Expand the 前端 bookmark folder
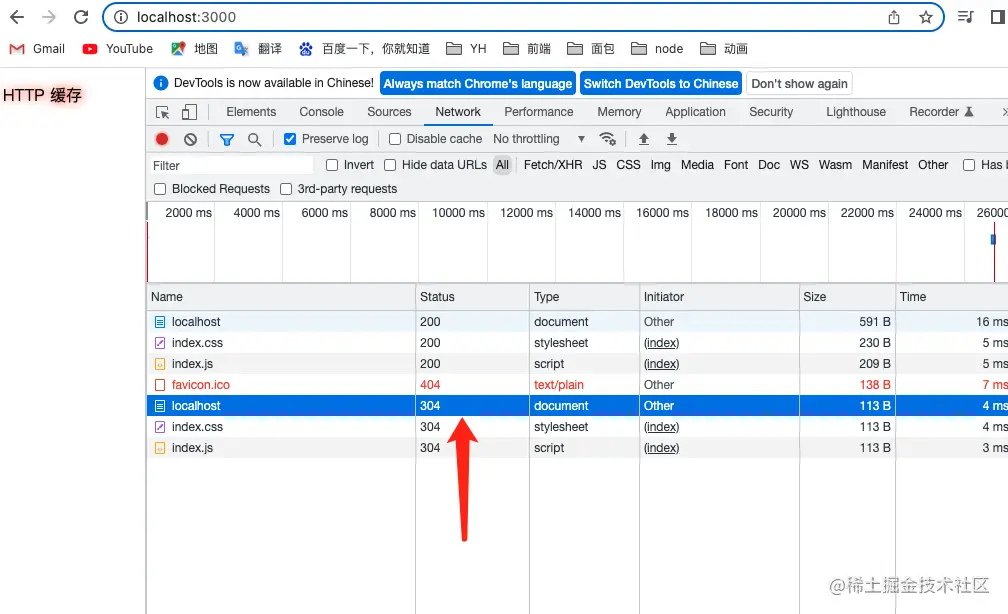This screenshot has width=1008, height=614. [x=527, y=49]
